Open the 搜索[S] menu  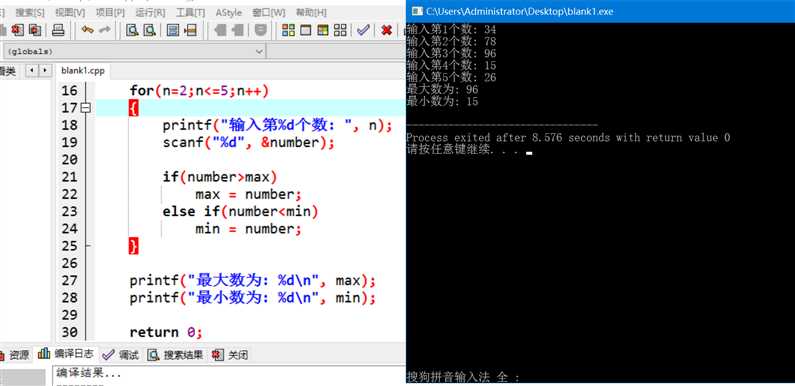tap(30, 12)
